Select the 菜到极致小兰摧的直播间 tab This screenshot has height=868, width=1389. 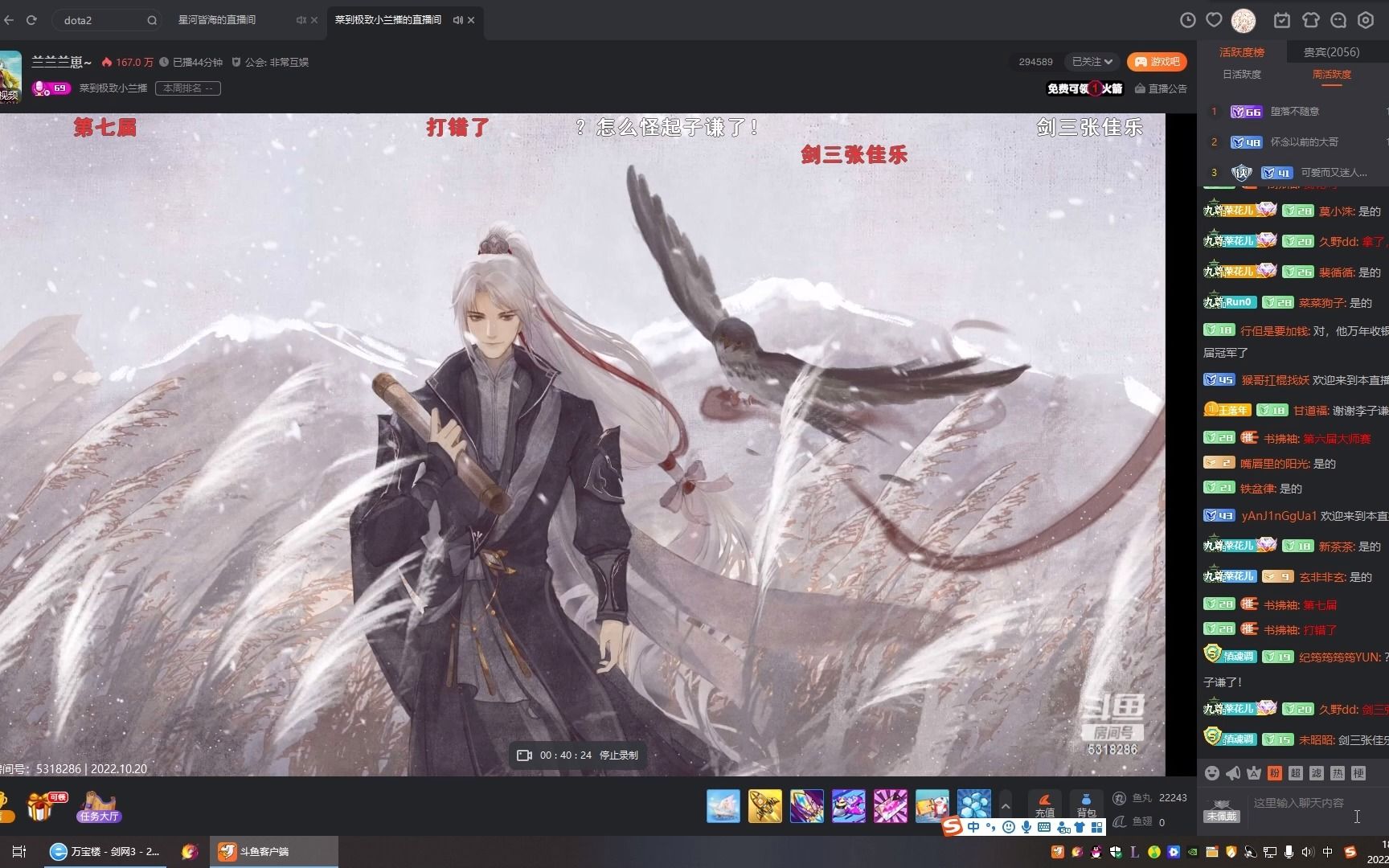388,20
